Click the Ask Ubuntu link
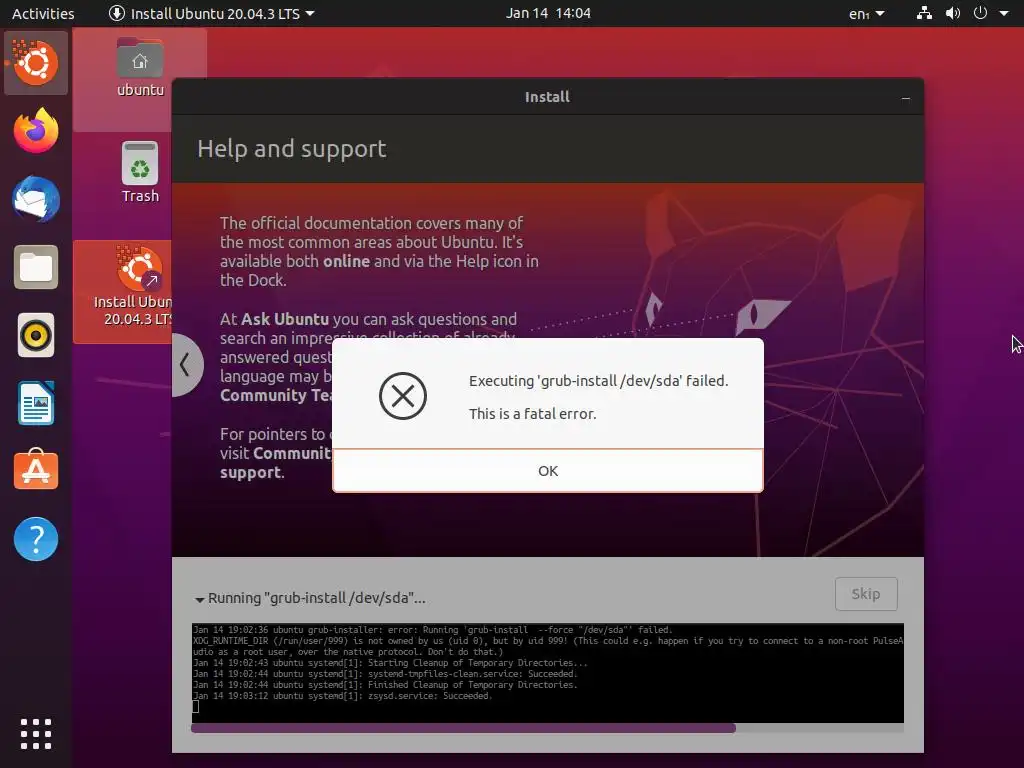The width and height of the screenshot is (1024, 768). coord(285,319)
